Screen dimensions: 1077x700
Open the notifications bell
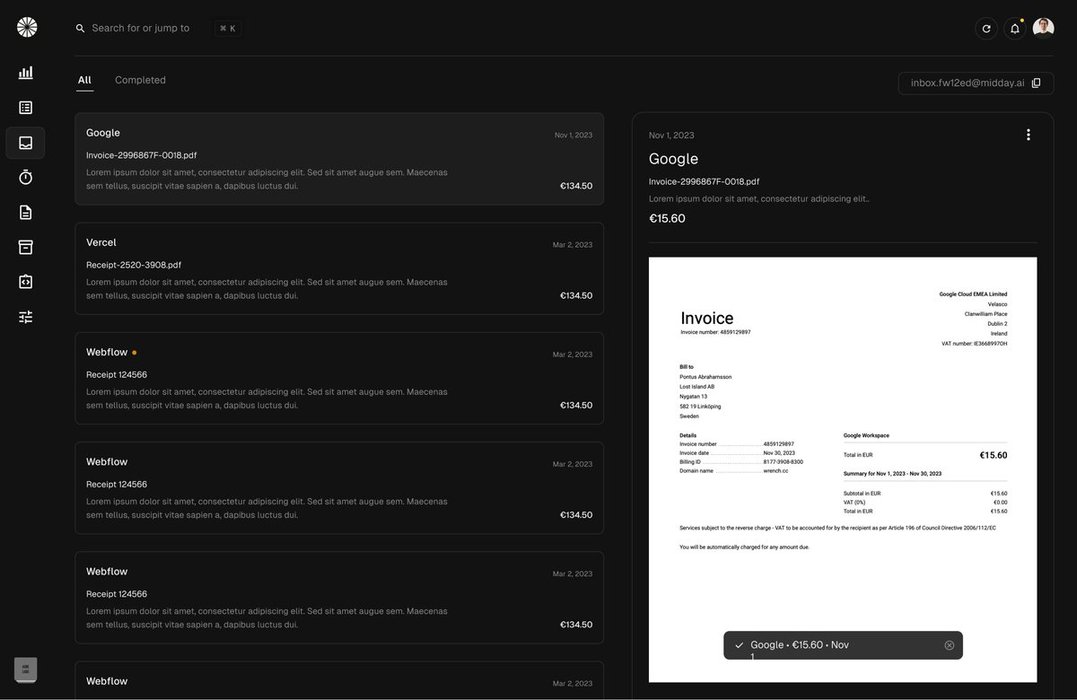1015,28
